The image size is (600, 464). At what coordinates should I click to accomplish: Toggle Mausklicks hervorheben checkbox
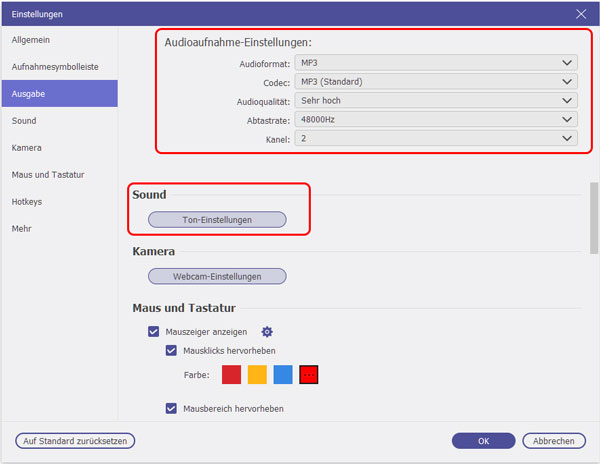tap(171, 350)
